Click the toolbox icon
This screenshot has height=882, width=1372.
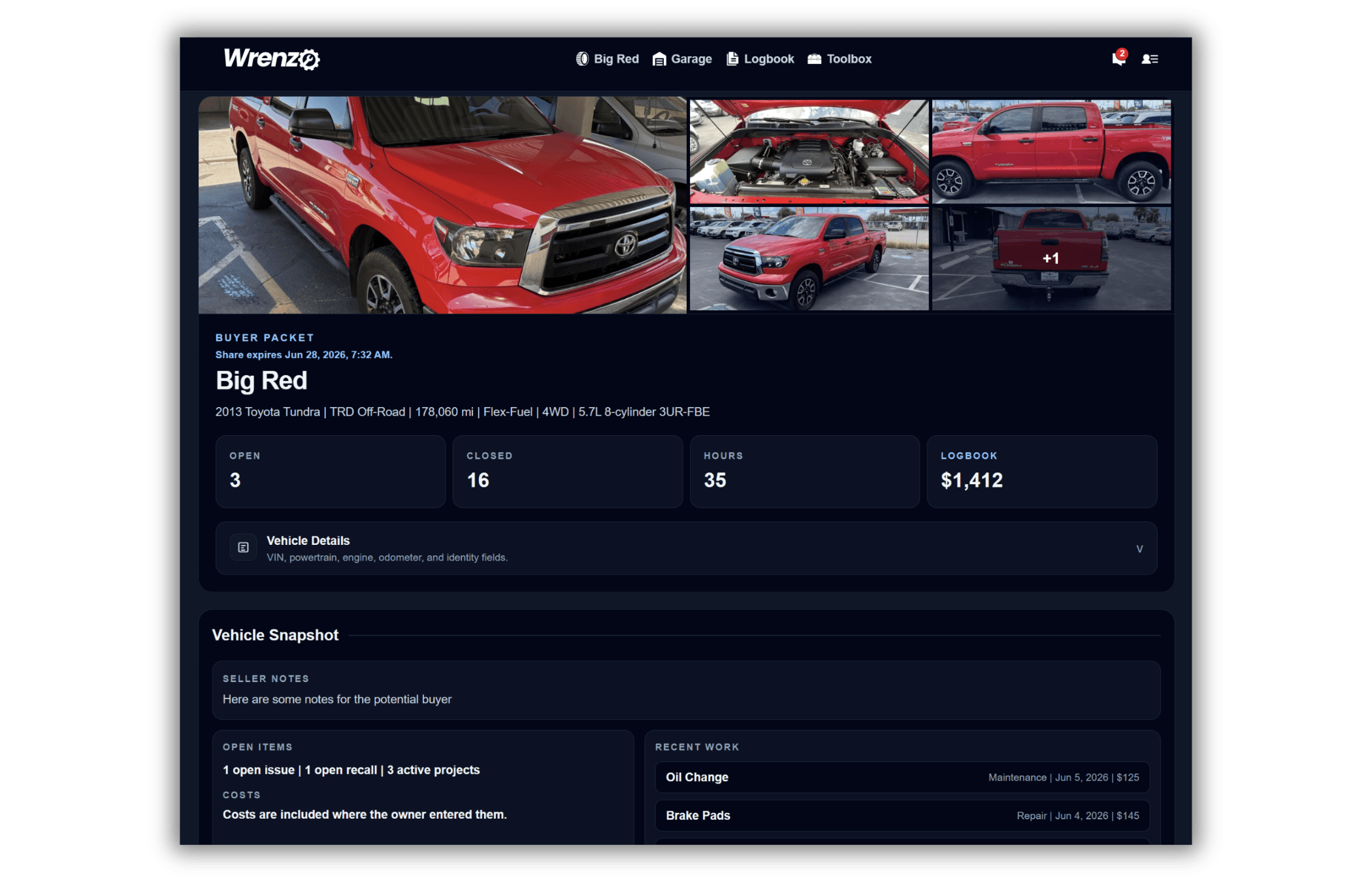click(814, 59)
